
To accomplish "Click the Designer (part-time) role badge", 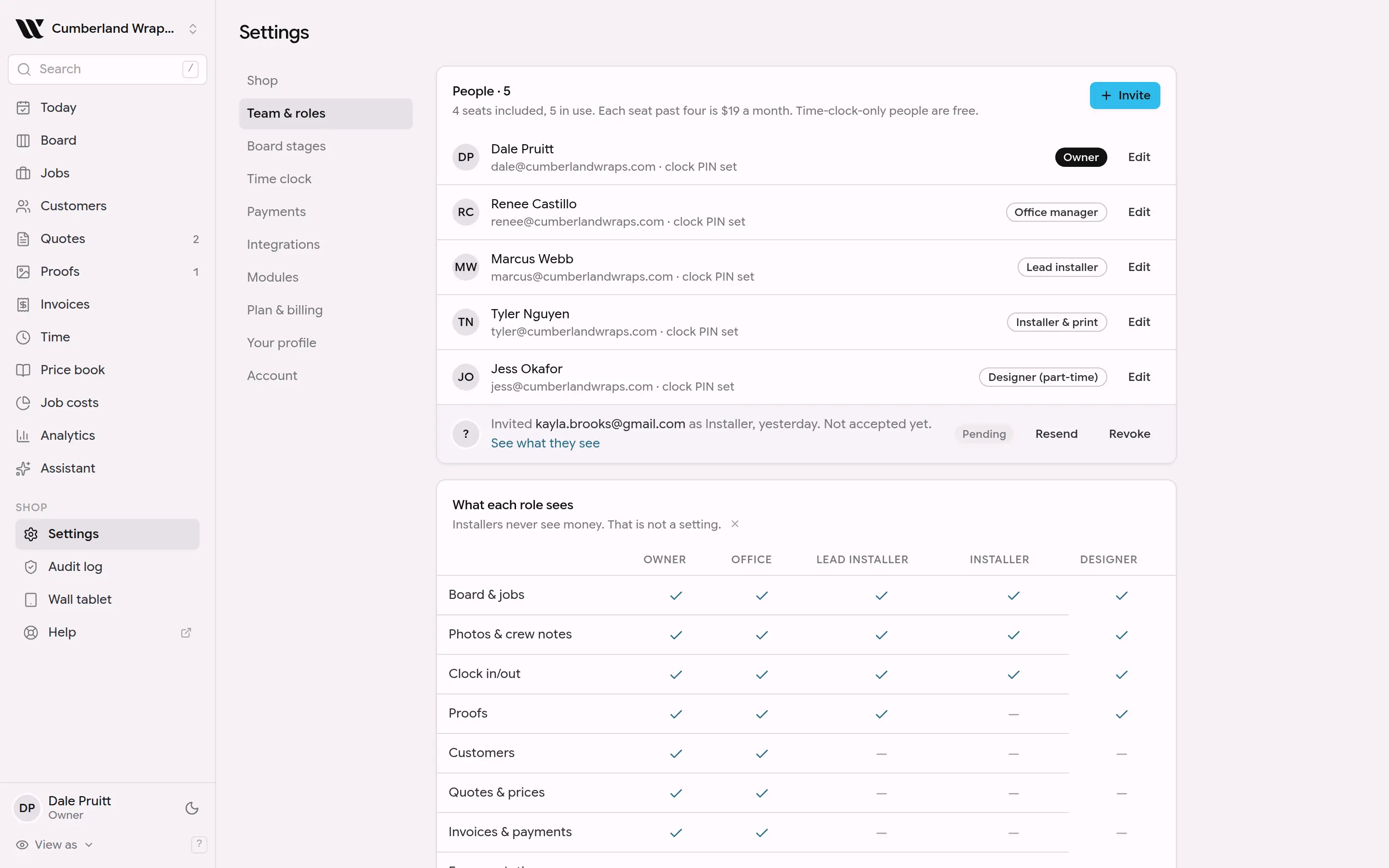I will point(1042,377).
